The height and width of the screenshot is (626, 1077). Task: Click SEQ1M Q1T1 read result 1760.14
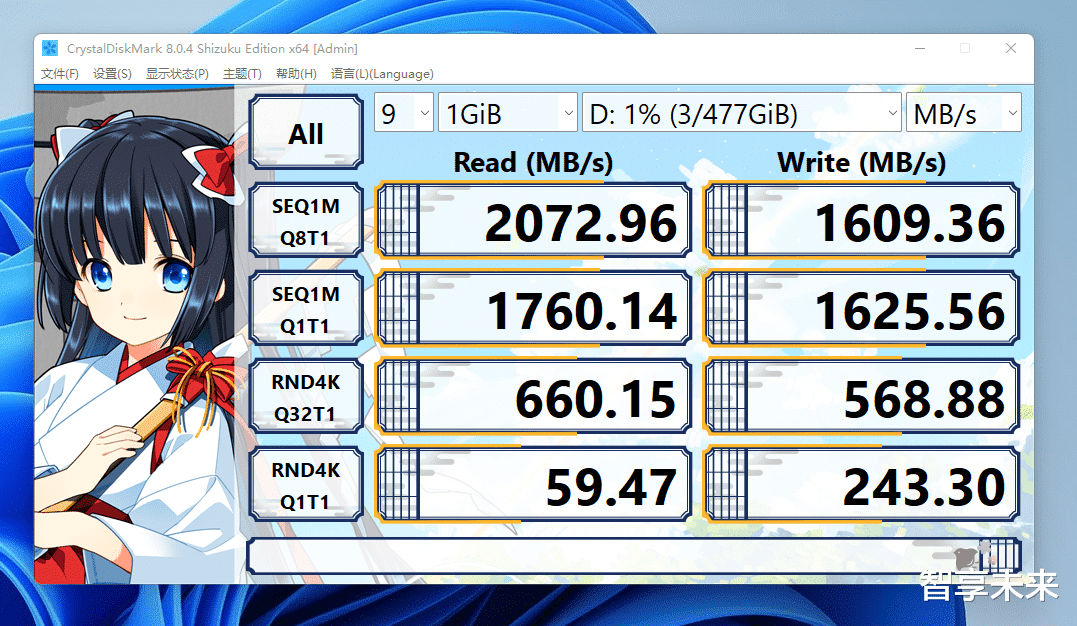click(x=533, y=309)
